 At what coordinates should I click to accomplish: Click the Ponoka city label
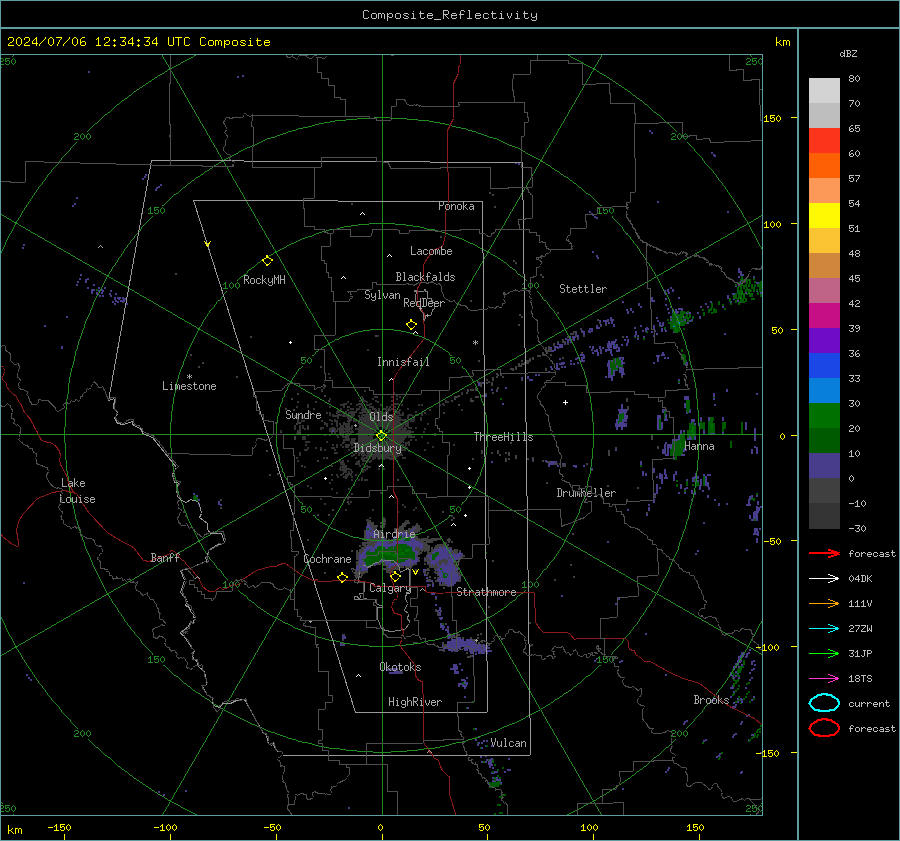[456, 206]
